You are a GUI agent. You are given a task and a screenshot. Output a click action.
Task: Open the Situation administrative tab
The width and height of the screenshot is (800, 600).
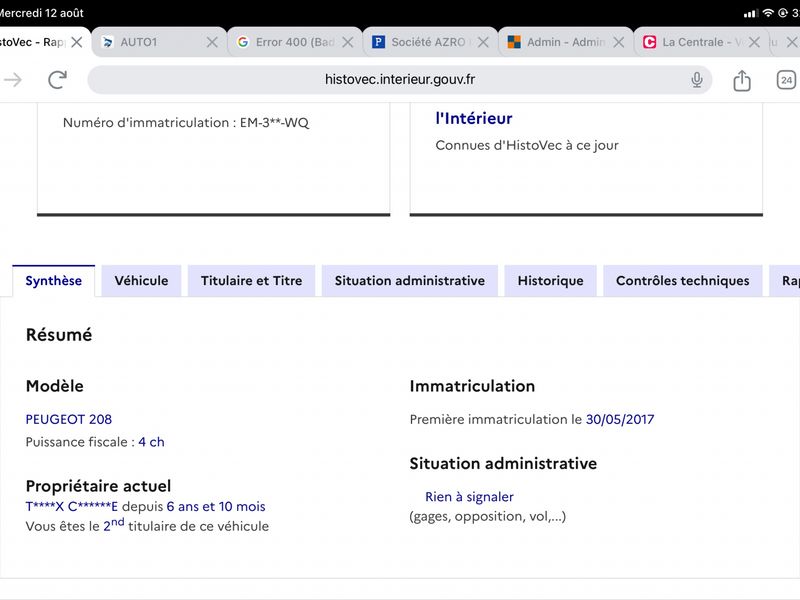click(x=410, y=281)
